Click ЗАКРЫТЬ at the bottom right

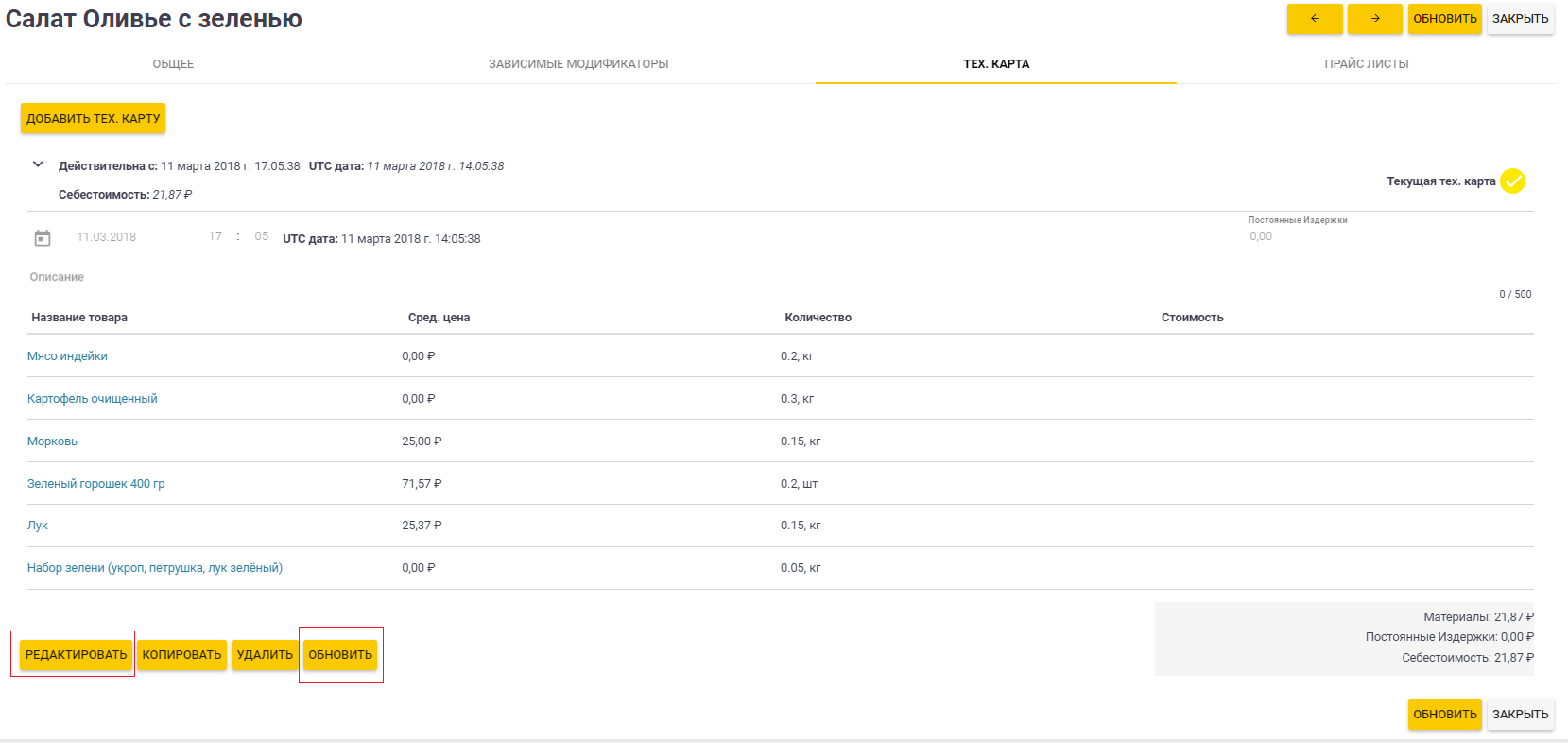point(1520,715)
